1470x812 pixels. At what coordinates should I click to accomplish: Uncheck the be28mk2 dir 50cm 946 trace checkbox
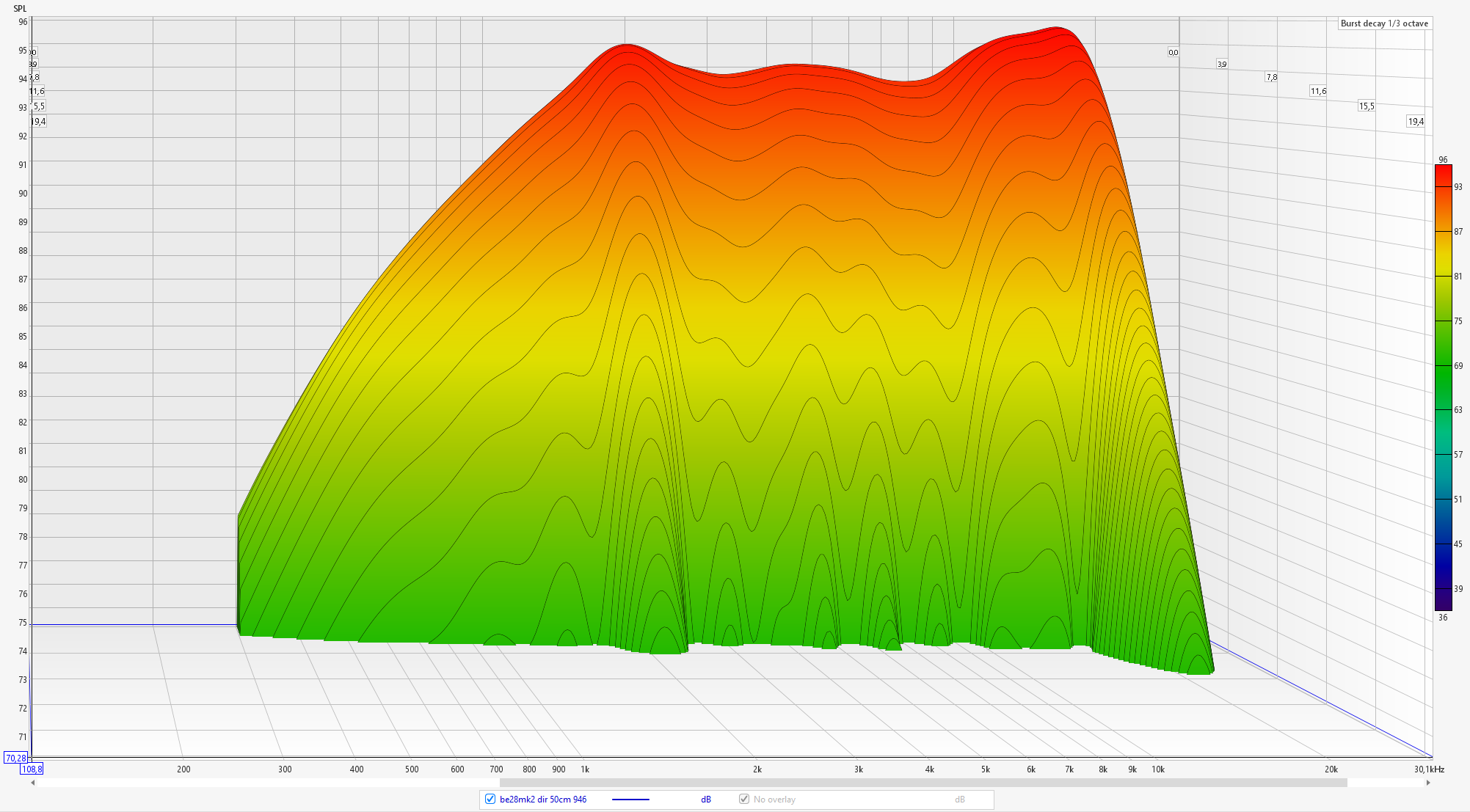coord(490,799)
